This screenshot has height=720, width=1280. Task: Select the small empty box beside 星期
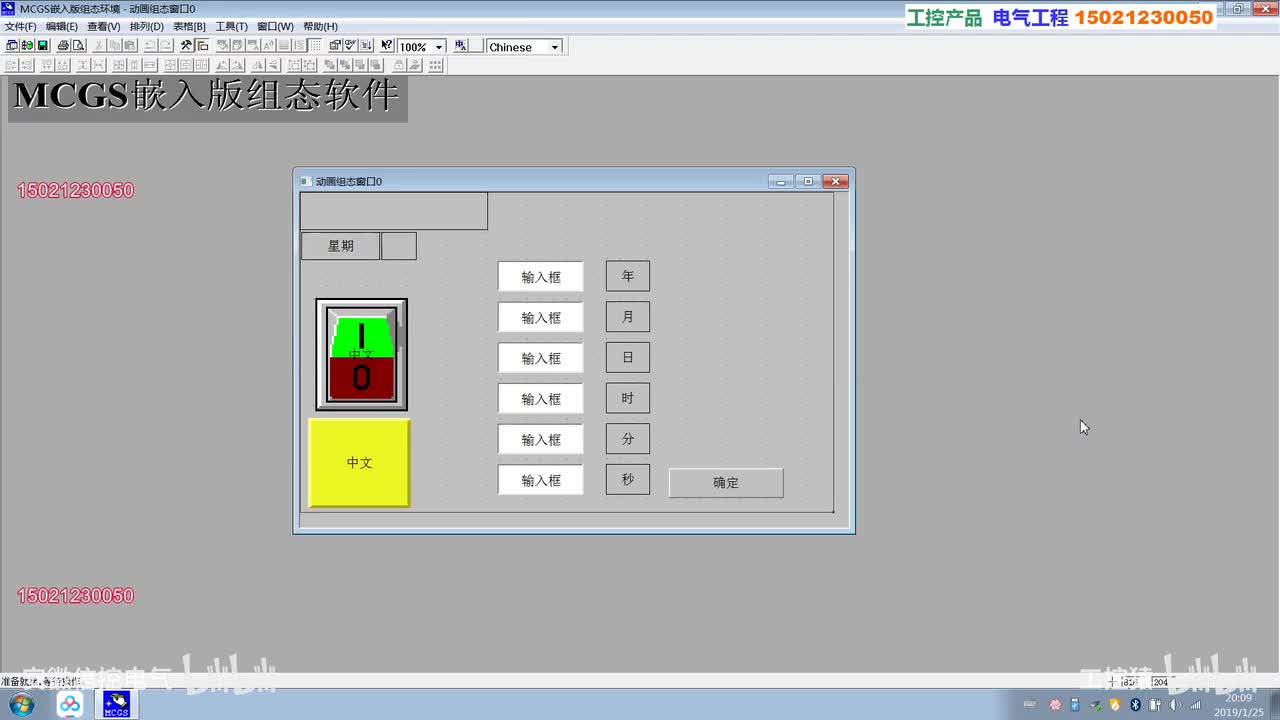[x=399, y=246]
